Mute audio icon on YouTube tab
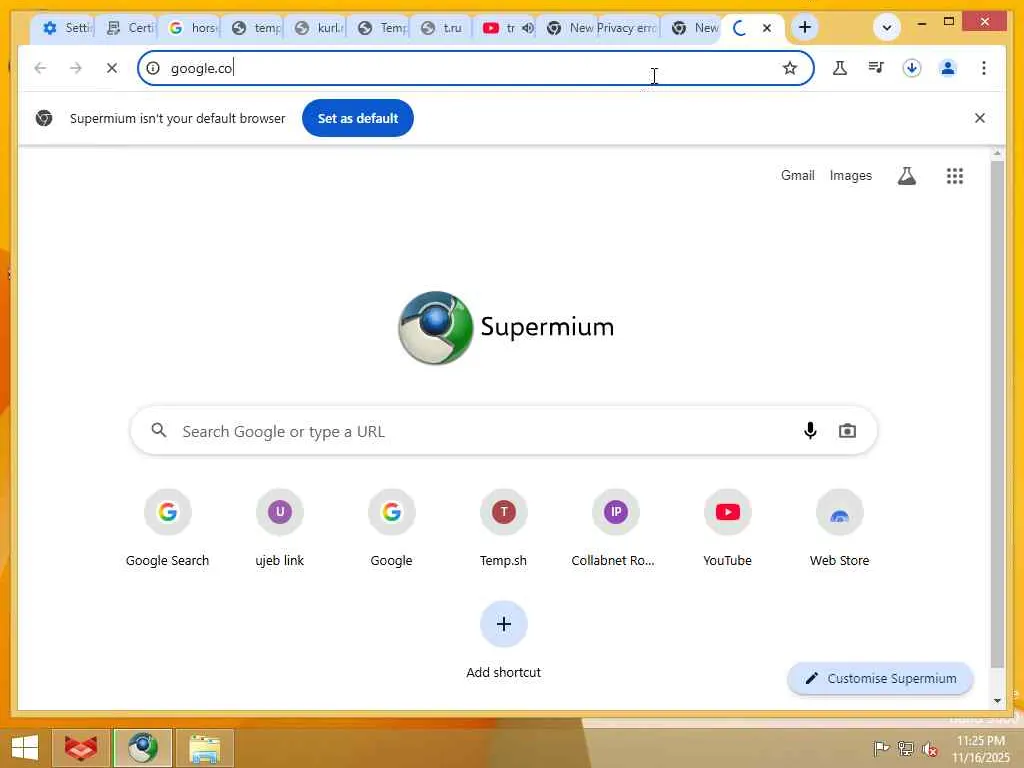Image resolution: width=1024 pixels, height=768 pixels. point(528,28)
